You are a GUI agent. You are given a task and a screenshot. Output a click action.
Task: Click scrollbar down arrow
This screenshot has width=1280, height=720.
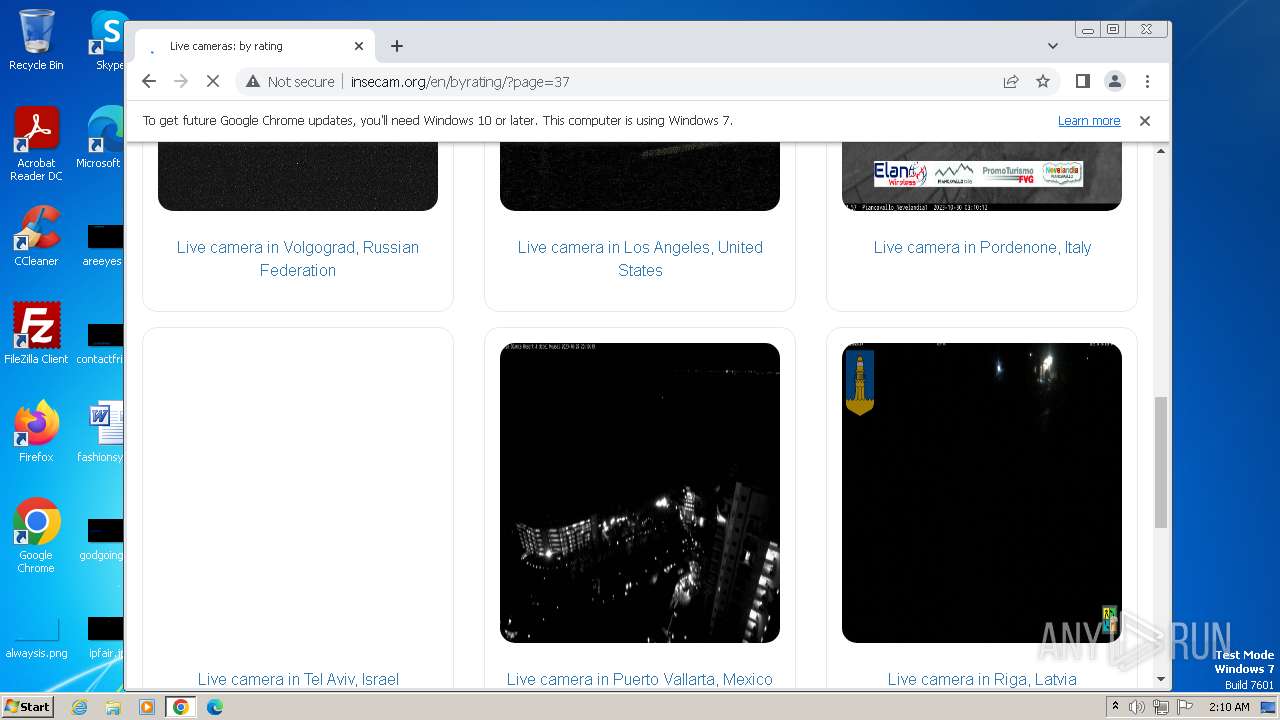[x=1161, y=680]
